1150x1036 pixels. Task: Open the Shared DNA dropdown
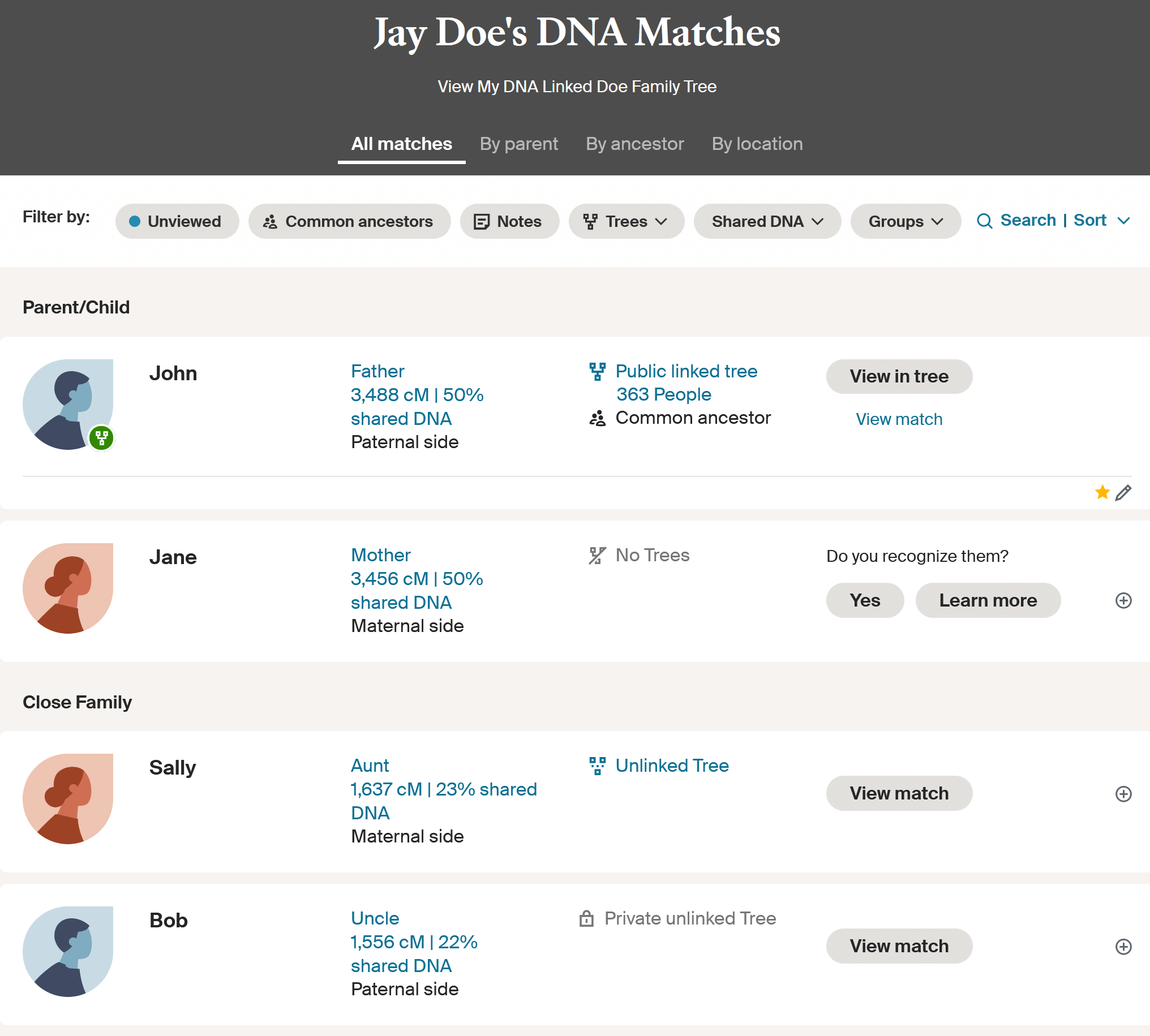point(767,221)
